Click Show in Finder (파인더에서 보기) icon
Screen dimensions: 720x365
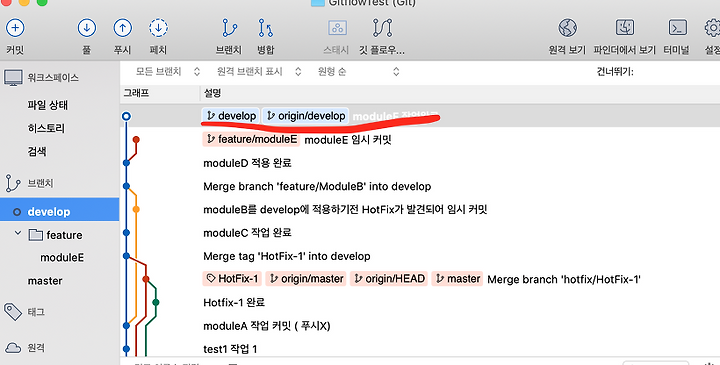point(624,28)
